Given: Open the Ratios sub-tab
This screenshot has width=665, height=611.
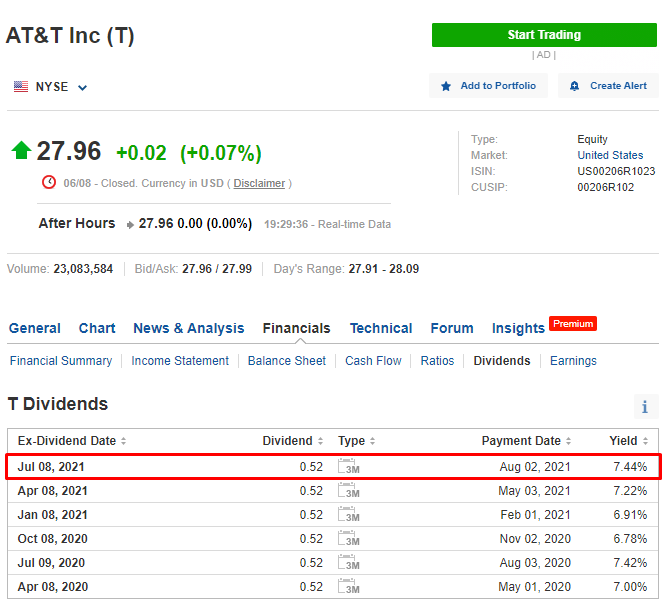Looking at the screenshot, I should [x=437, y=360].
